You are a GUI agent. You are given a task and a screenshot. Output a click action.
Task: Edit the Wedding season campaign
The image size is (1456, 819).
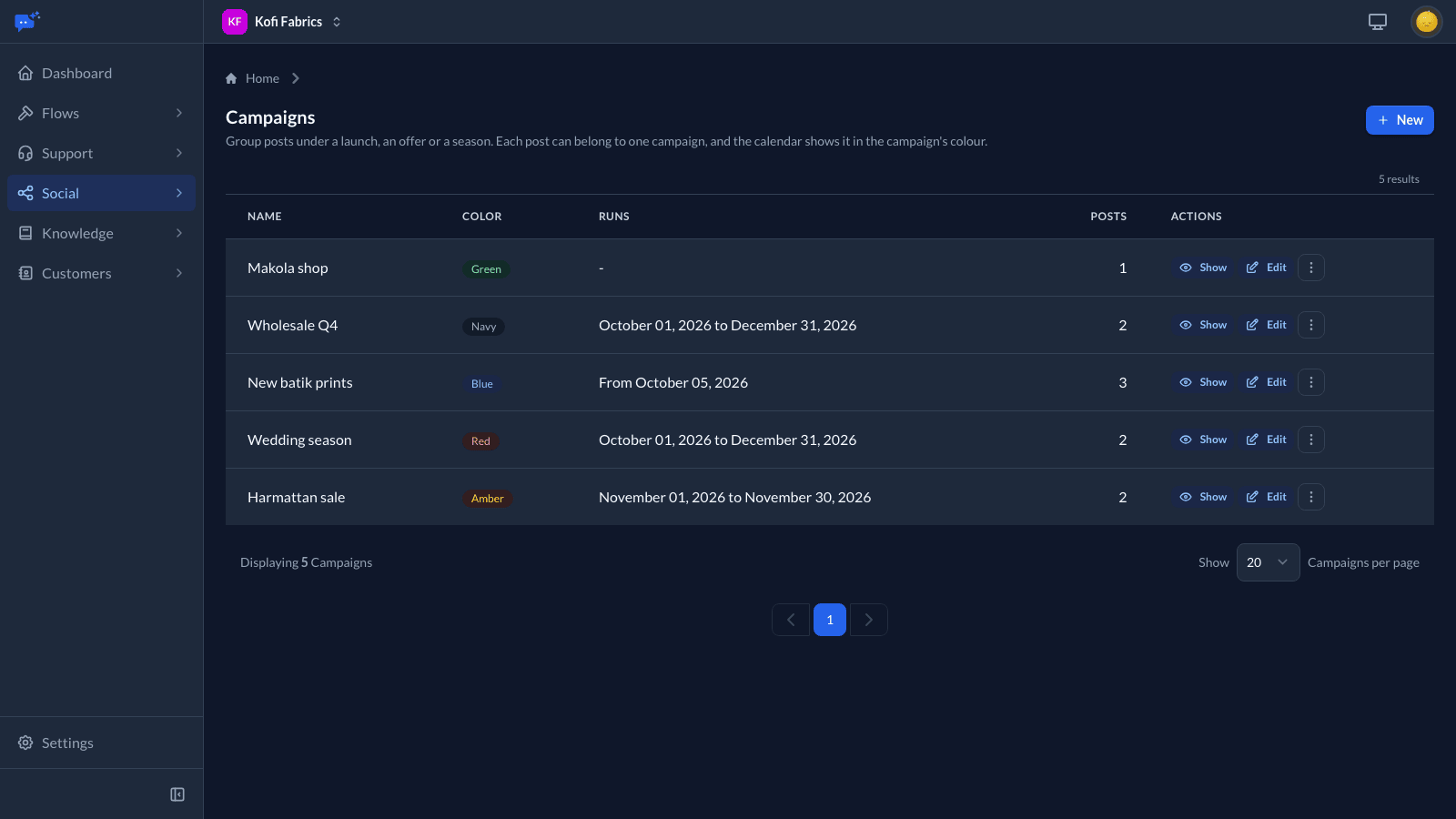pyautogui.click(x=1266, y=440)
